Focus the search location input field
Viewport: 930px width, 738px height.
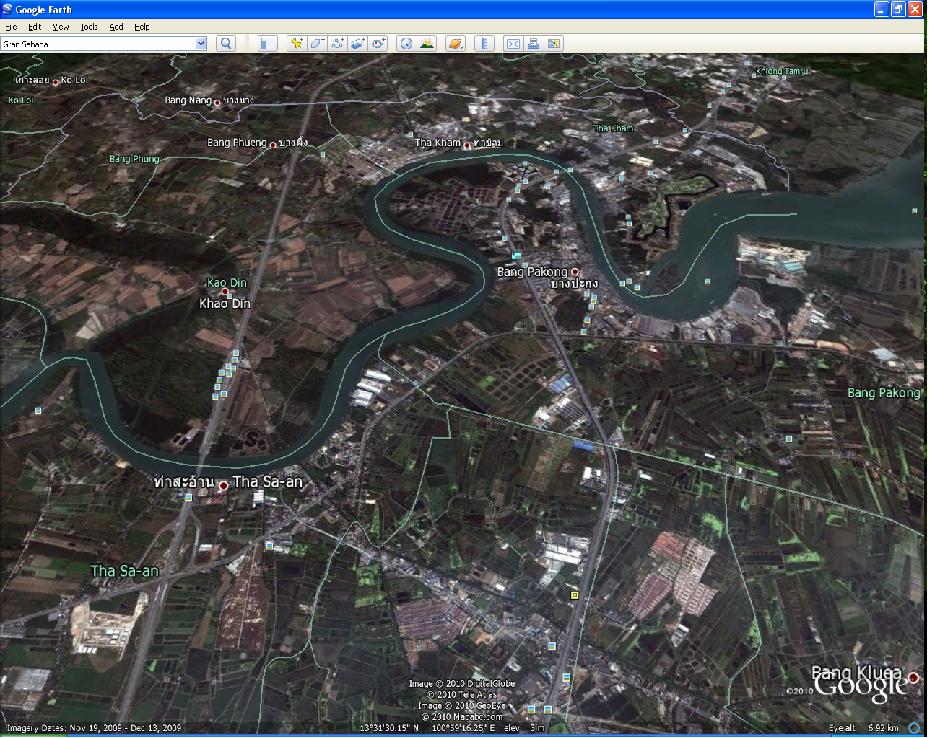98,43
